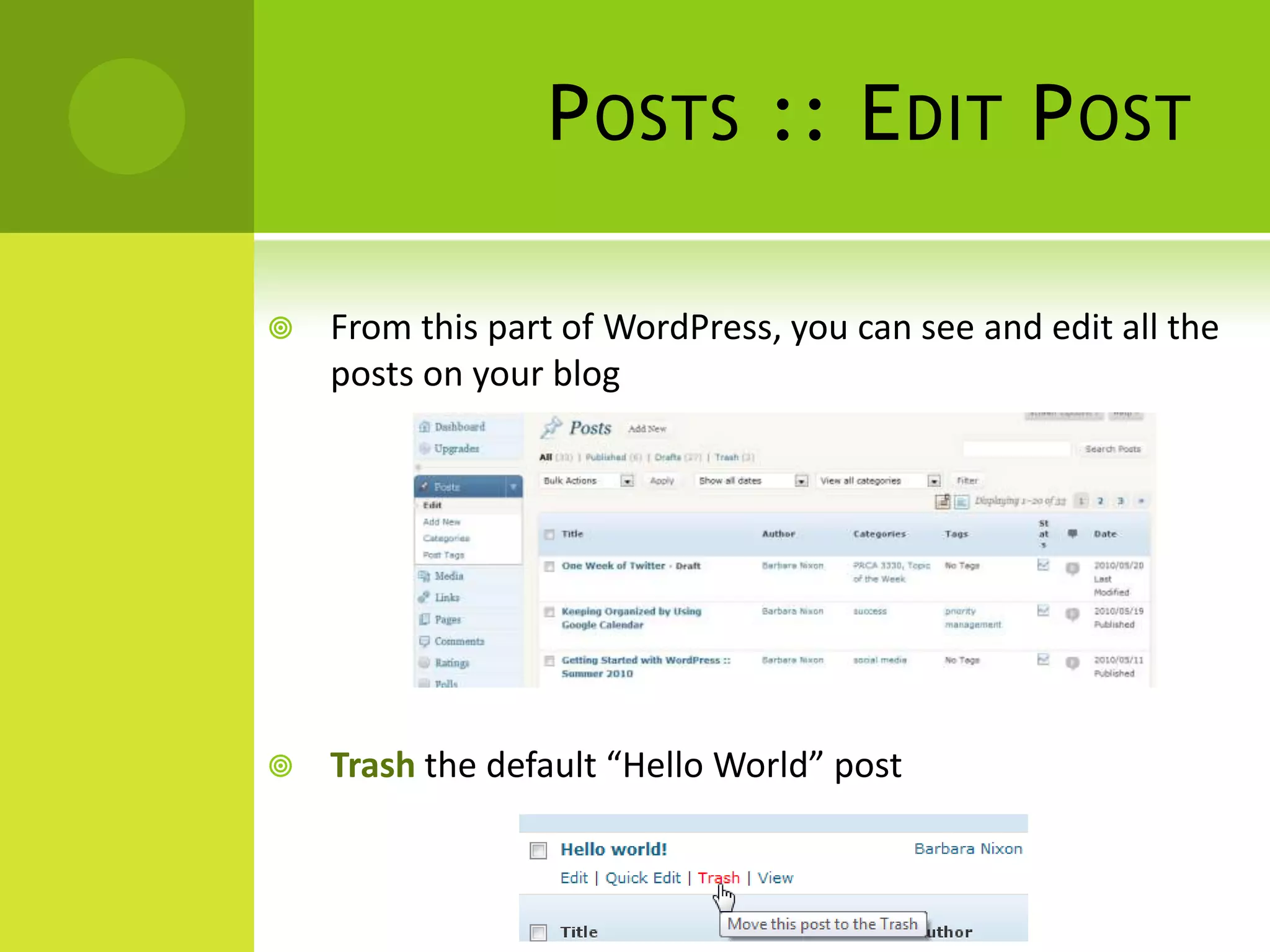Go to page 2 of posts
Screen dimensions: 1270x952
click(x=1101, y=501)
